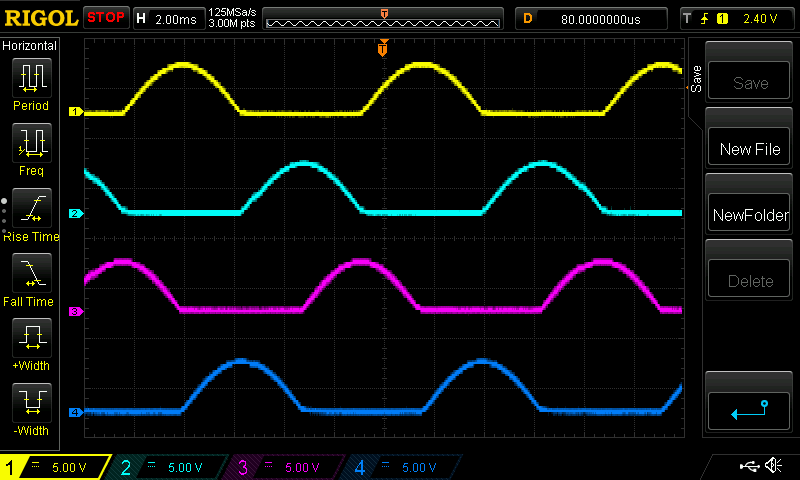This screenshot has height=480, width=800.
Task: Select channel 4 scale label 5.00 V
Action: point(419,467)
